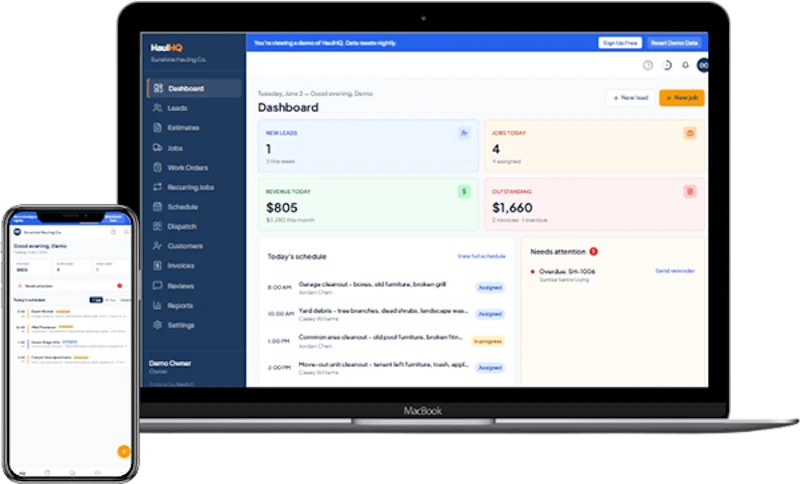Screen dimensions: 800x484
Task: Click the HaulHQ logo in sidebar
Action: pos(166,47)
